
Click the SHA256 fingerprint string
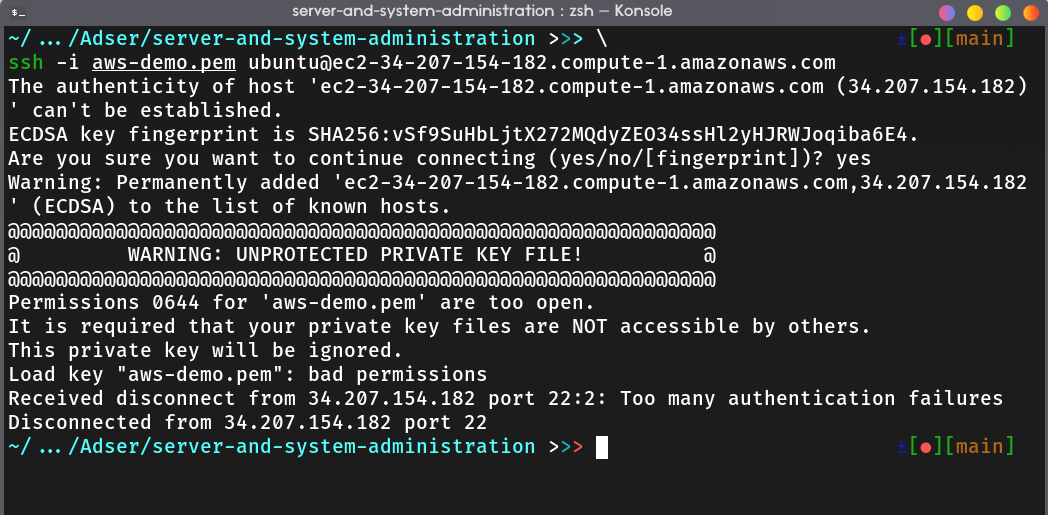tap(614, 135)
